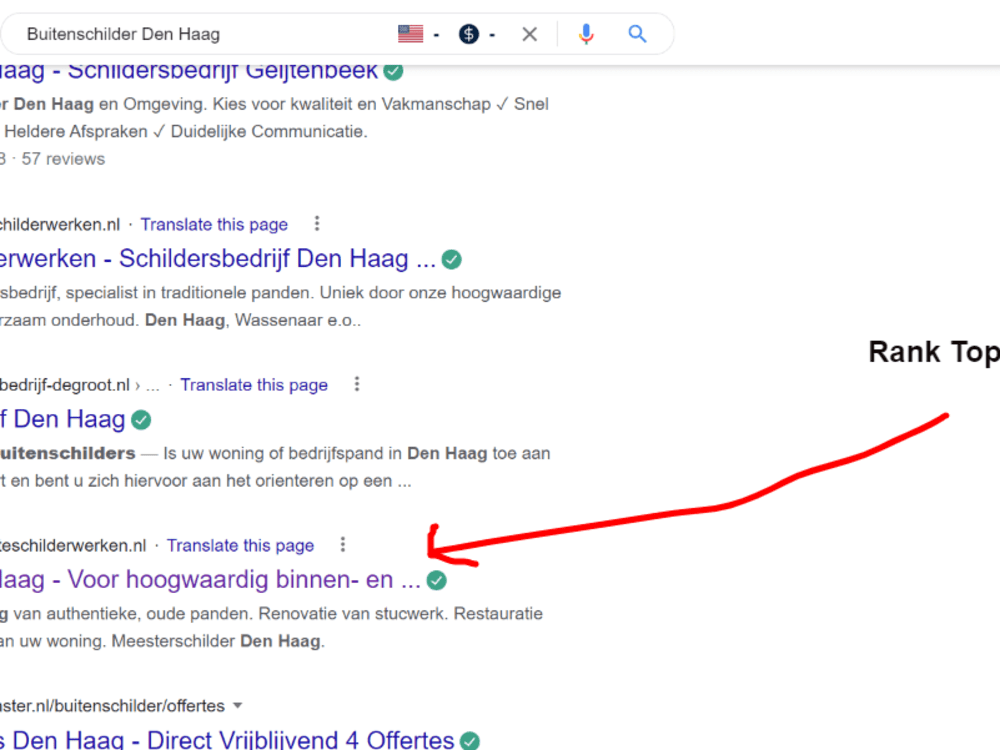Open the 'f Den Haag' degroot result title
The width and height of the screenshot is (1000, 750).
(62, 420)
